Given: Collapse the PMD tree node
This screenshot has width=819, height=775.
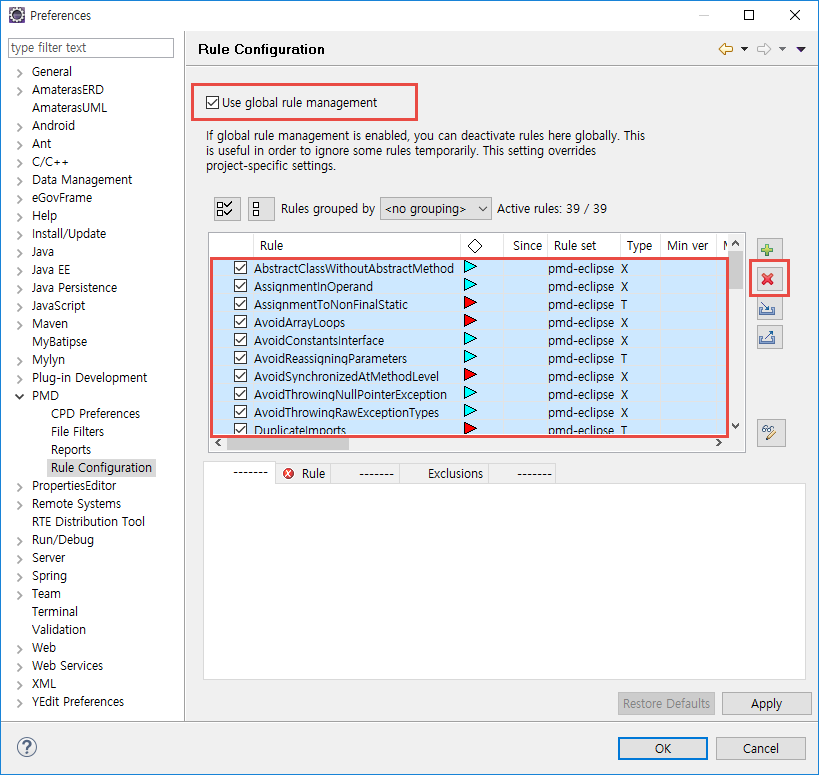Looking at the screenshot, I should click(x=19, y=396).
